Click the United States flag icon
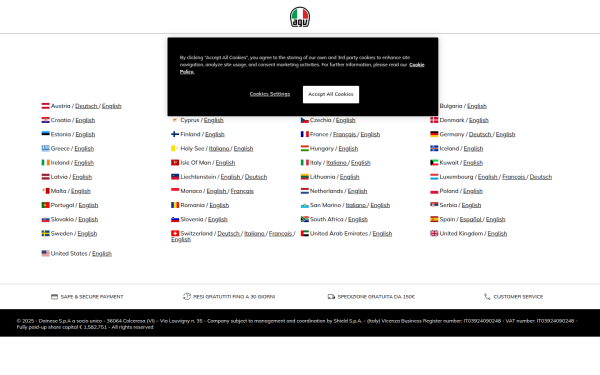600x375 pixels. [46, 253]
